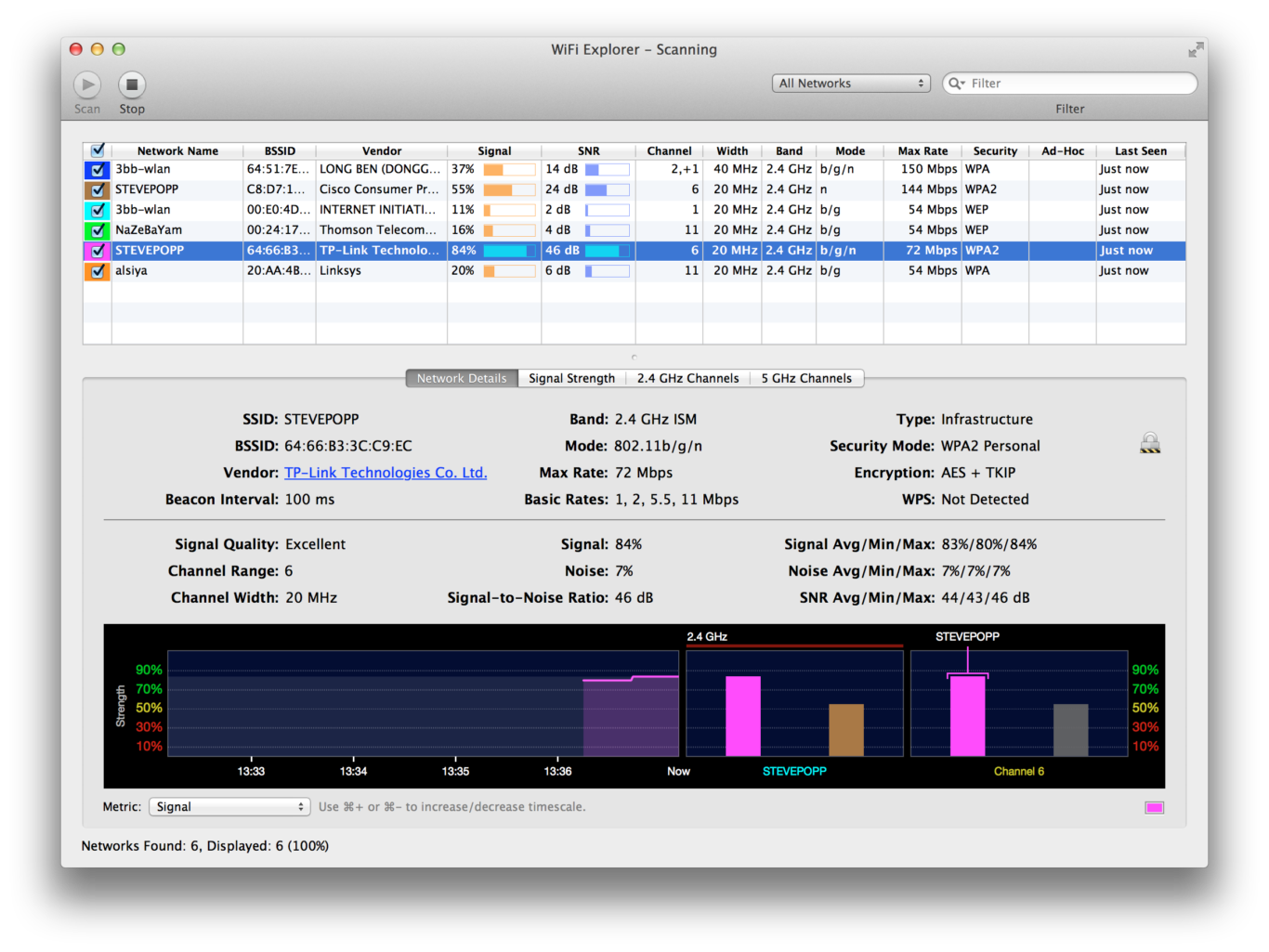Screen dimensions: 1269x952
Task: Click the Scan play button
Action: tap(87, 85)
